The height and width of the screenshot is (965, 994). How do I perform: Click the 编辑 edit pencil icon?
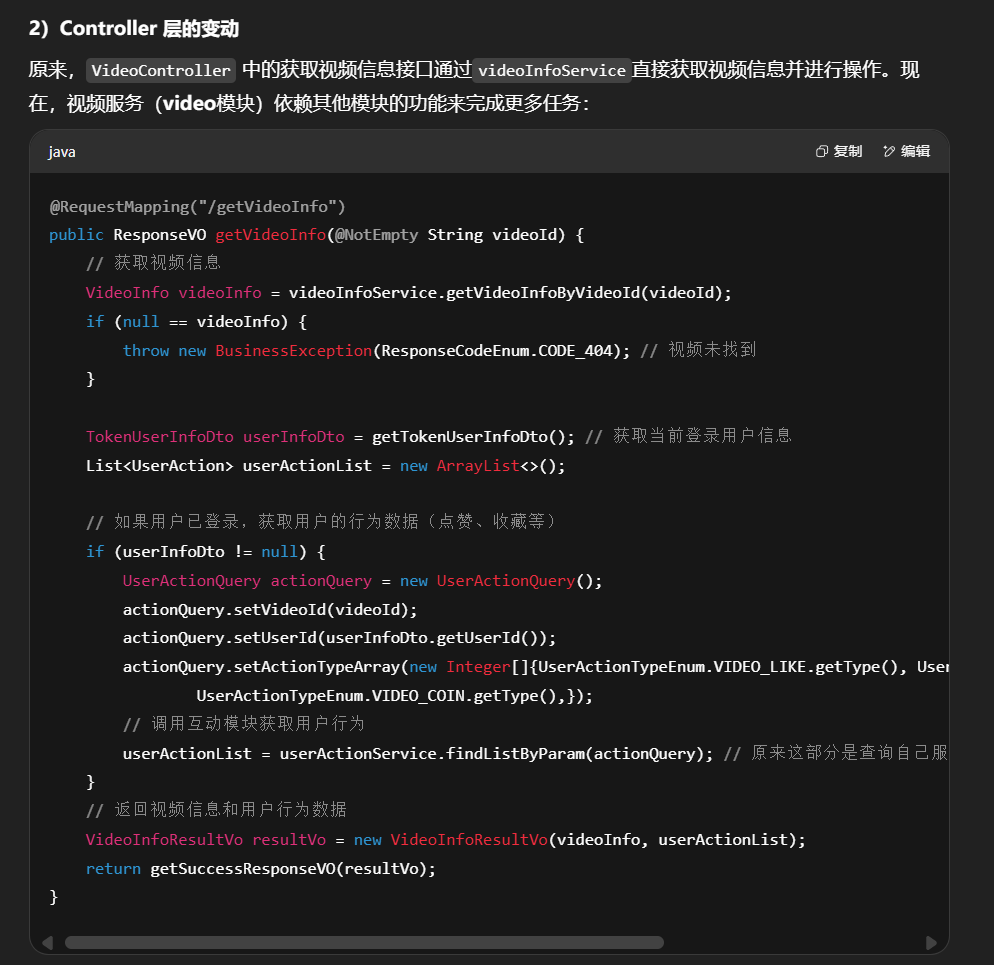coord(889,151)
